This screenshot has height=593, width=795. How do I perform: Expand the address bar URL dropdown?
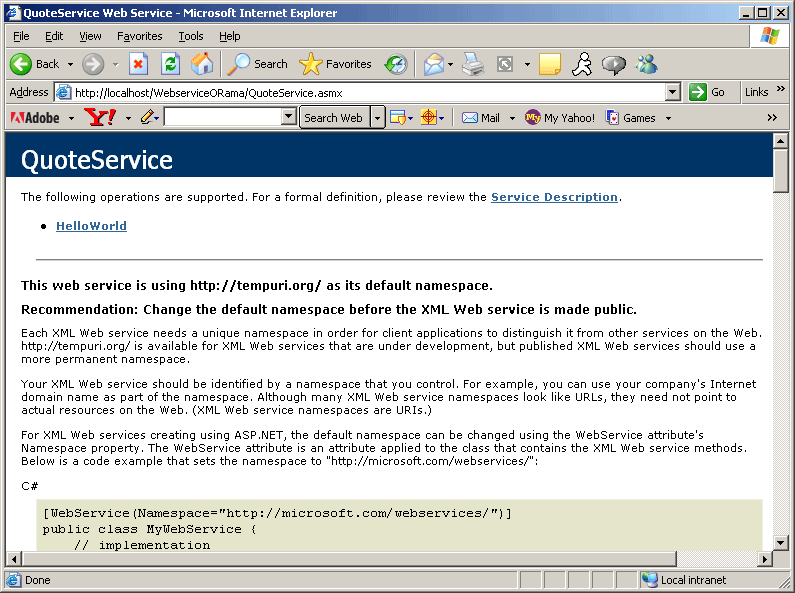[673, 92]
